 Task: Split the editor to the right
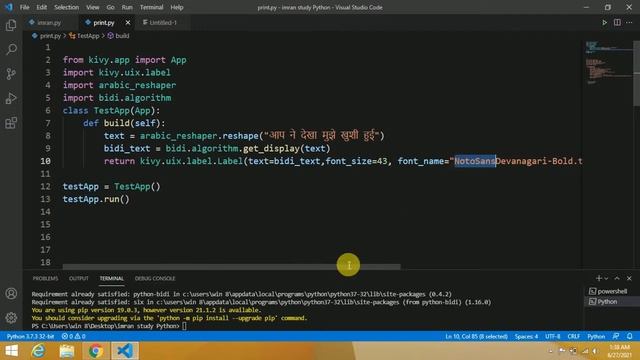tap(617, 22)
